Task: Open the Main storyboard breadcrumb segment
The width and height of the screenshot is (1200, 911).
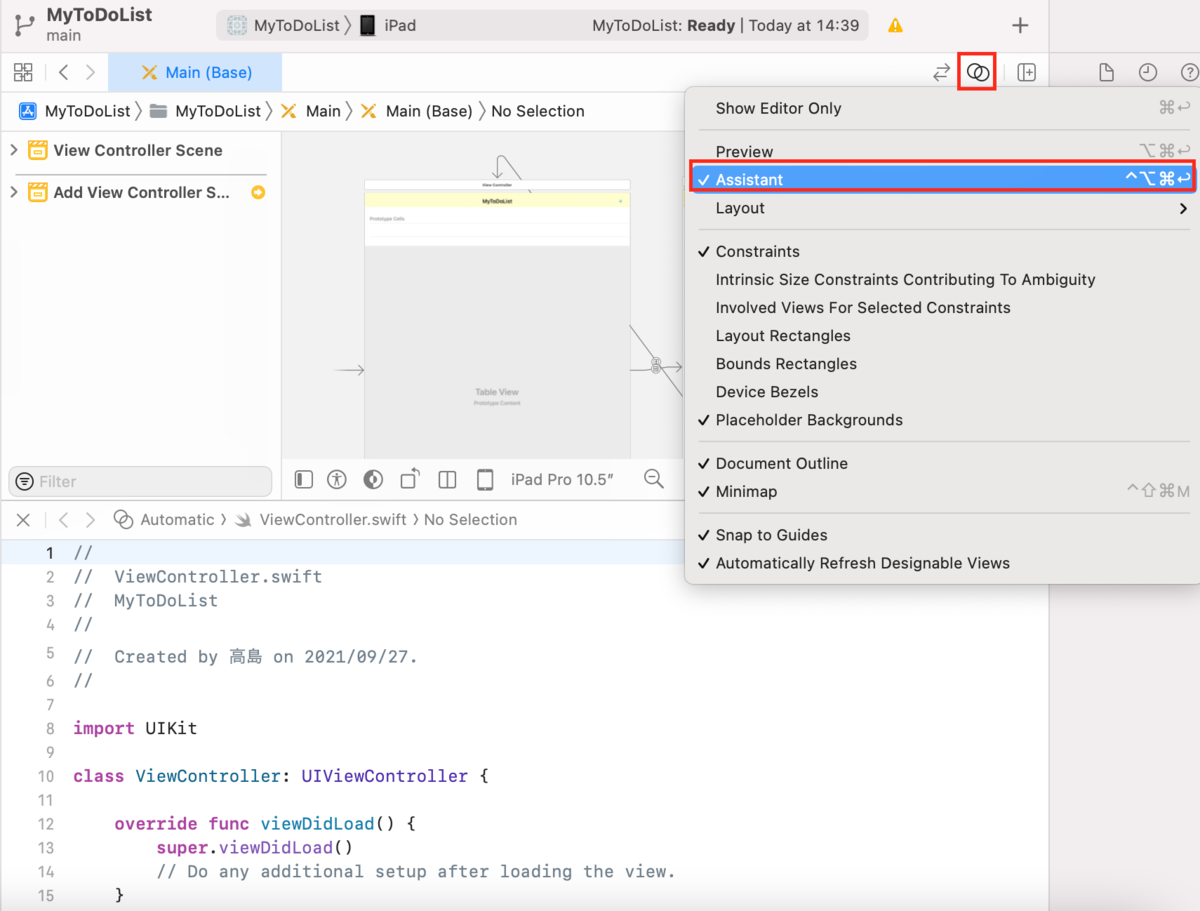Action: (x=311, y=111)
